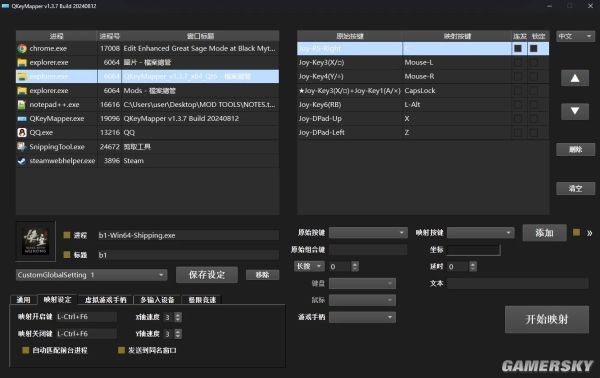This screenshot has width=600, height=378.
Task: Open the 中文 language dropdown
Action: pyautogui.click(x=575, y=36)
